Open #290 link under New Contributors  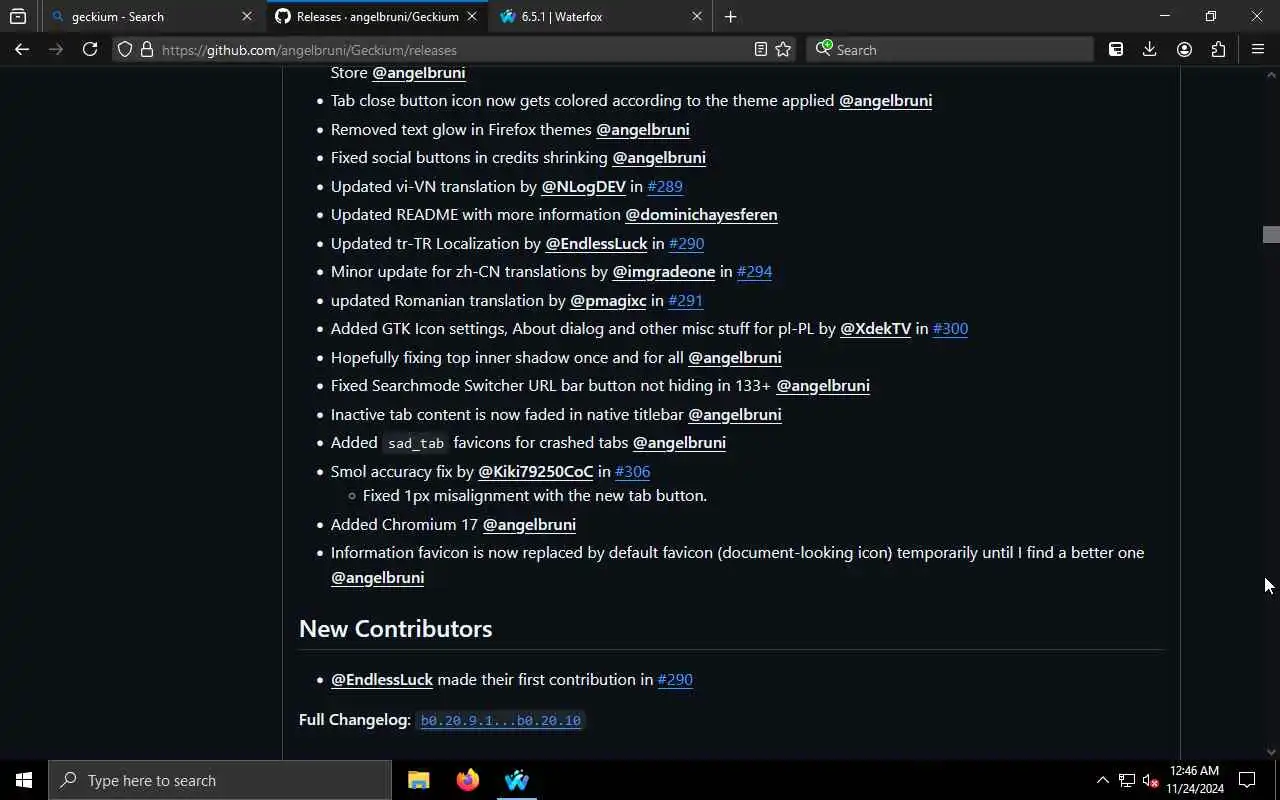tap(675, 679)
